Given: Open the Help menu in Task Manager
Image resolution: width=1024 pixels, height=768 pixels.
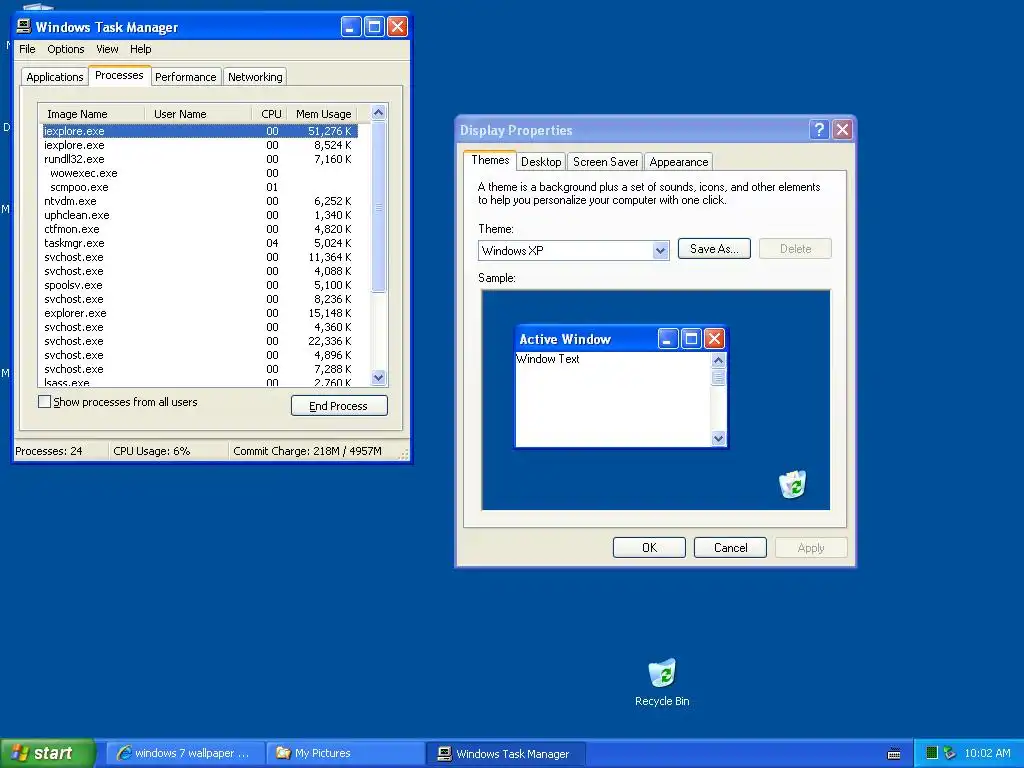Looking at the screenshot, I should (x=140, y=49).
